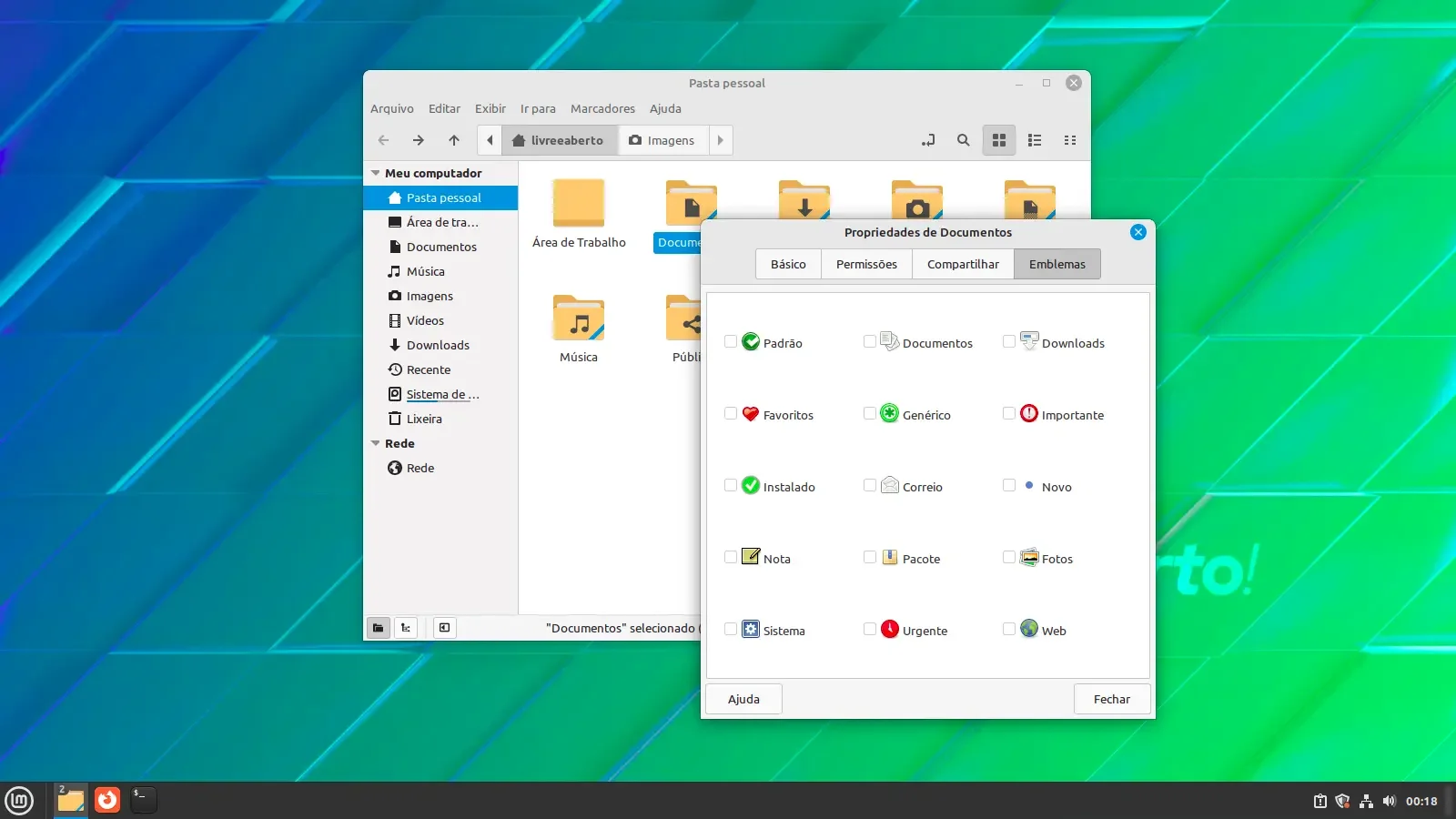
Task: Select the Imagens camera folder icon
Action: click(x=917, y=200)
